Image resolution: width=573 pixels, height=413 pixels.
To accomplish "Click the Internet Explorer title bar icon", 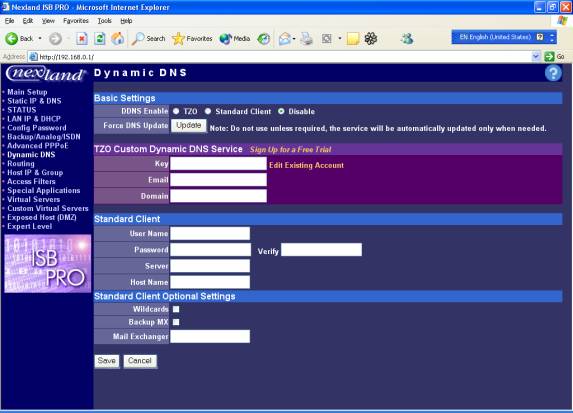I will tap(5, 7).
